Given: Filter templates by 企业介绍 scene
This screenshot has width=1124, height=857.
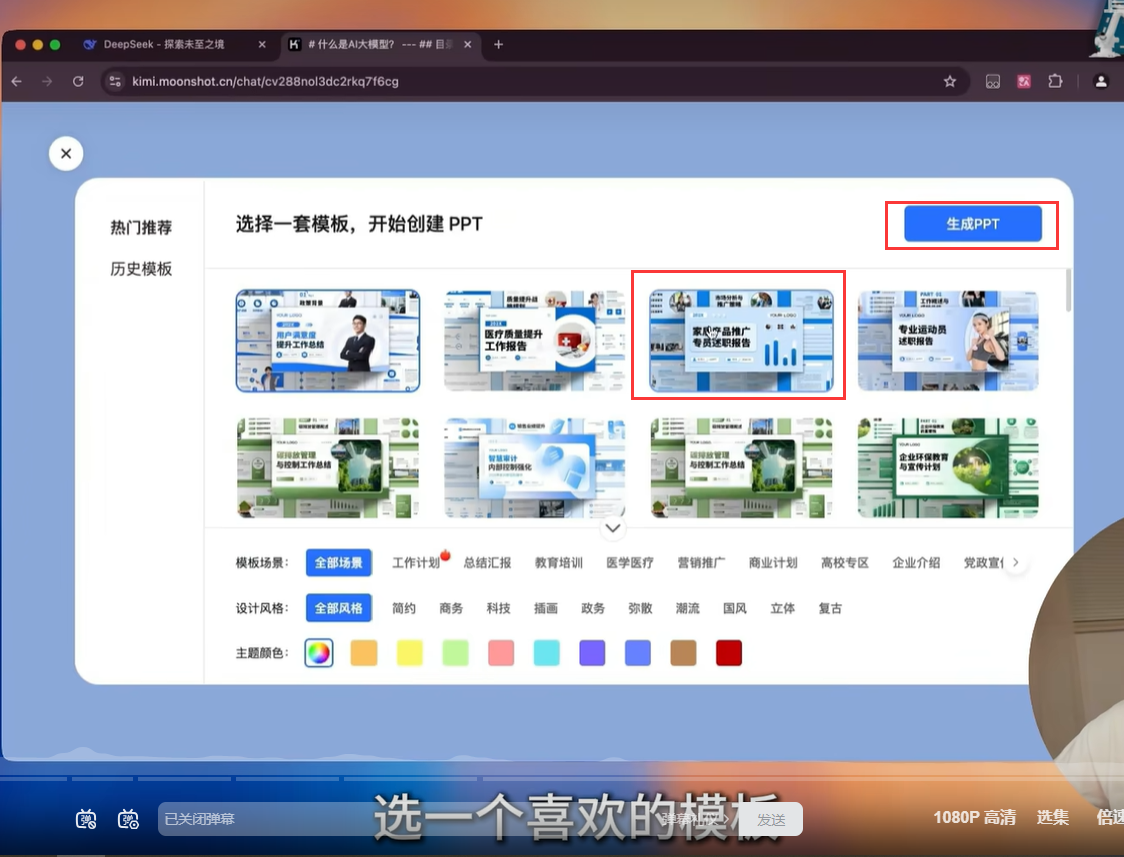Looking at the screenshot, I should coord(916,562).
